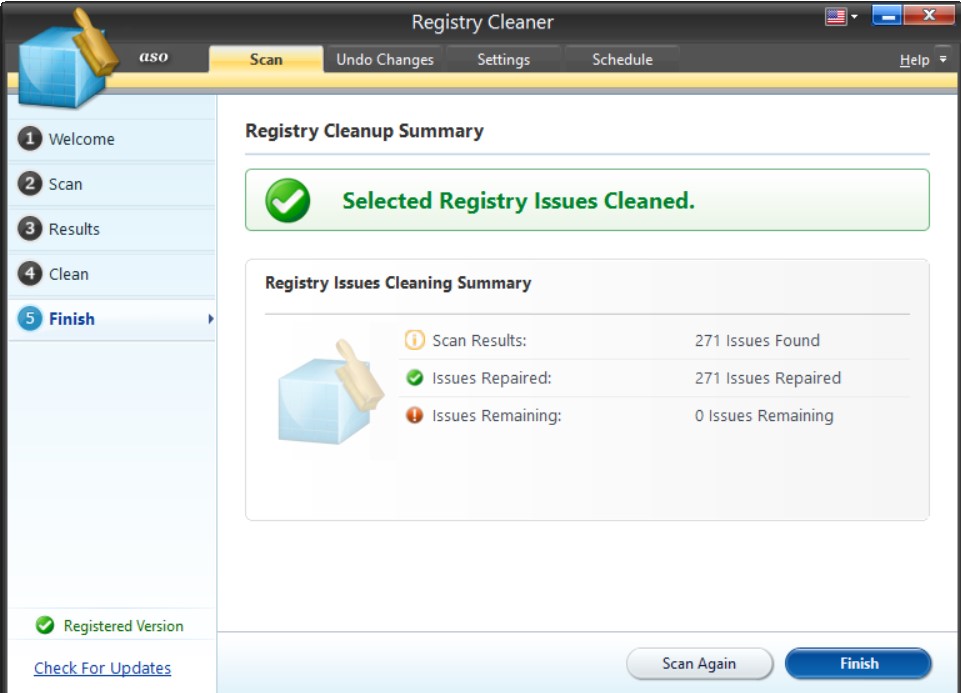
Task: Select step 1 Welcome in sidebar
Action: pyautogui.click(x=112, y=139)
